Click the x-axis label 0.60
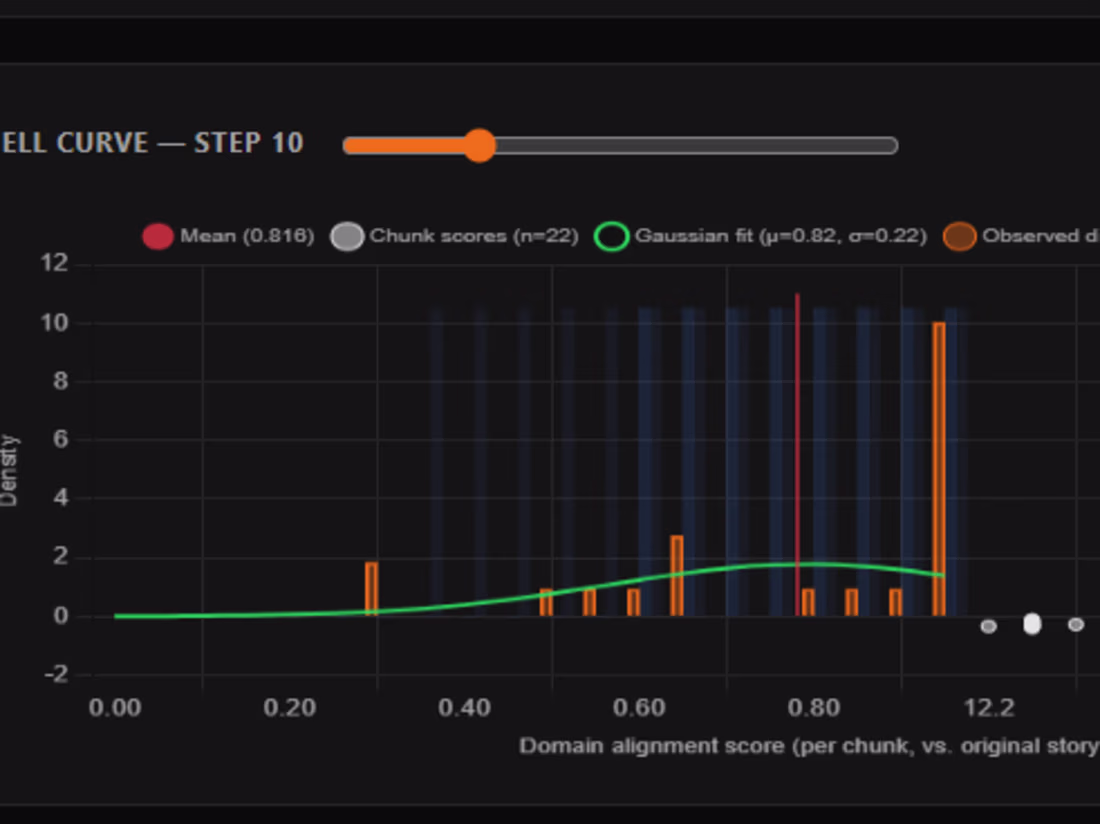 coord(639,708)
